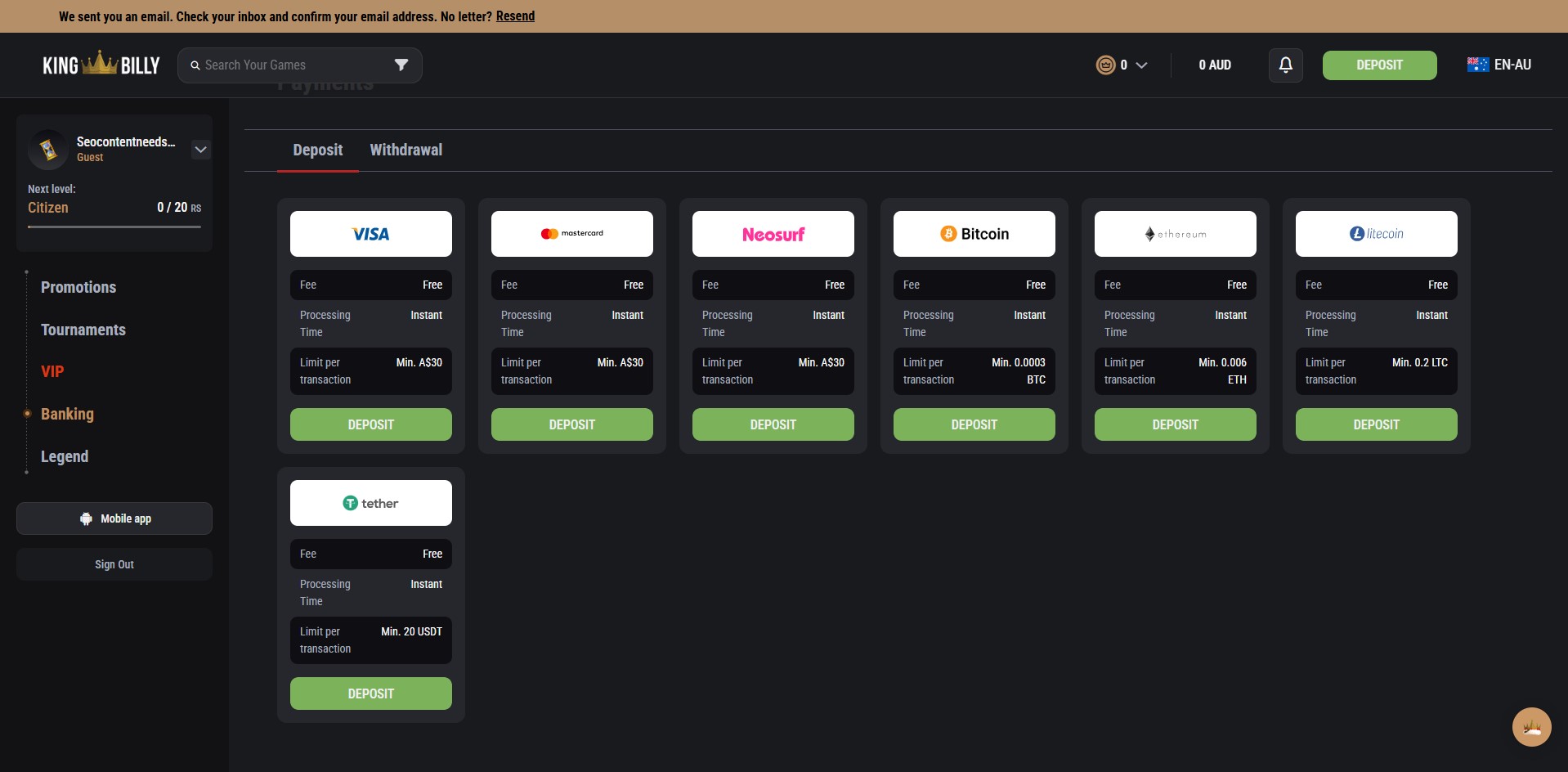Click Min. 0.0003 BTC limit value
The width and height of the screenshot is (1568, 772).
[x=1019, y=371]
